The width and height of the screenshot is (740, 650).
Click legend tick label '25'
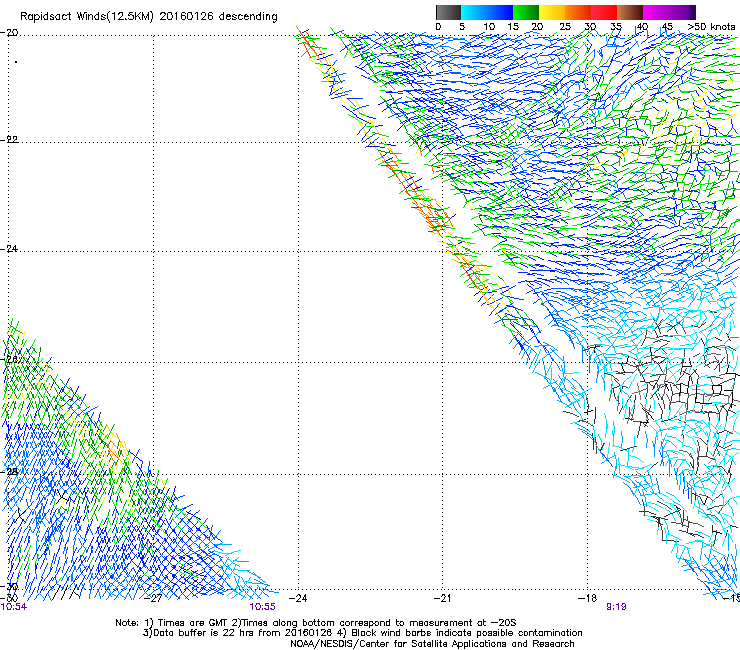coord(564,27)
